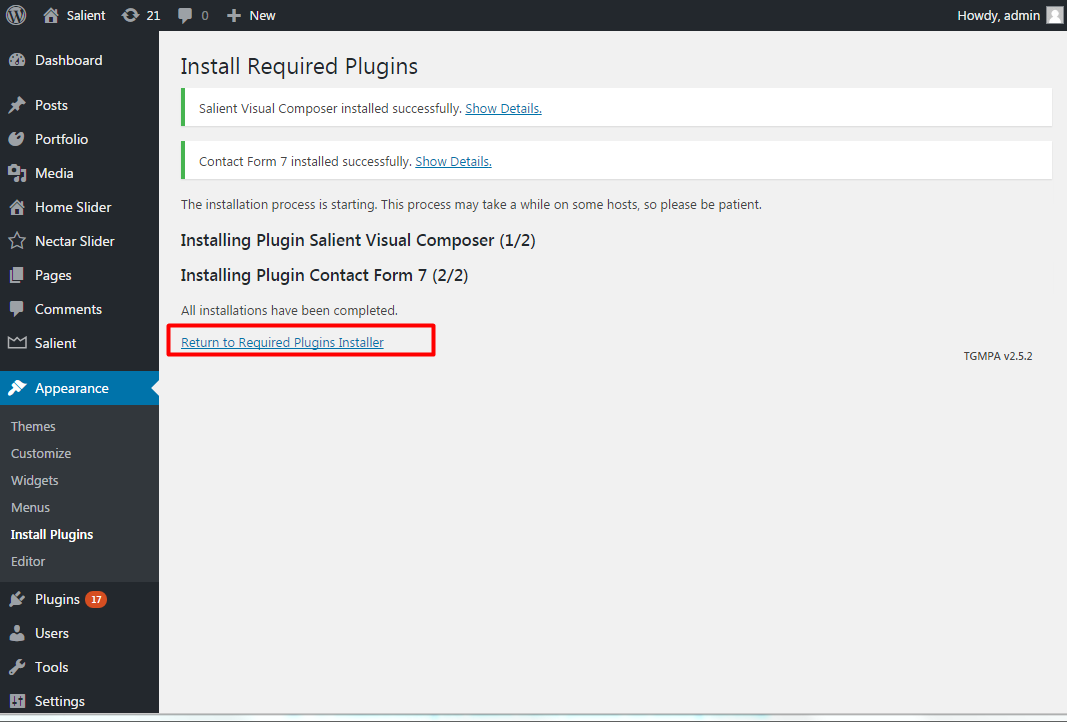Open the Themes submenu item
The image size is (1067, 722).
click(33, 426)
